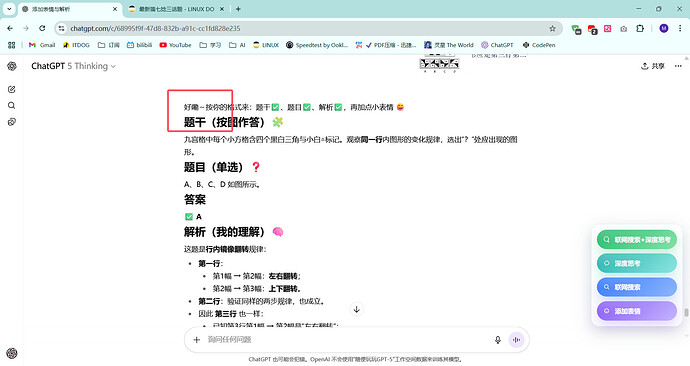Click the puzzle options image thumbnail
This screenshot has height=366, width=690.
(439, 65)
